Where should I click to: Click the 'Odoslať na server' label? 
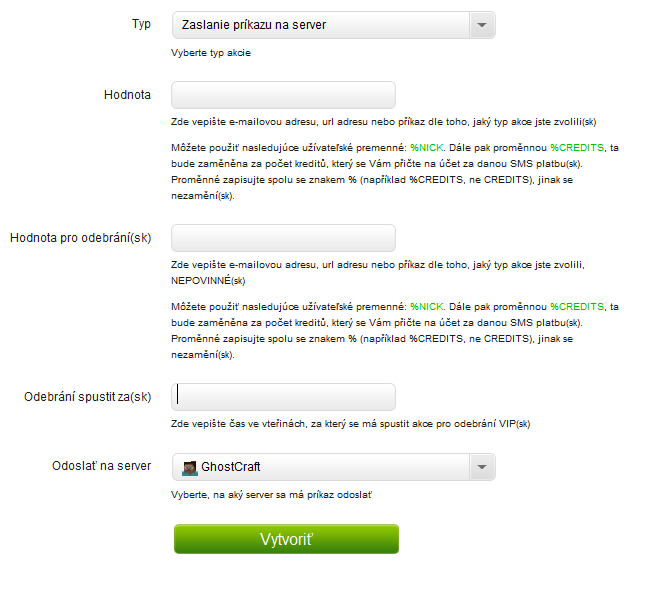[101, 466]
